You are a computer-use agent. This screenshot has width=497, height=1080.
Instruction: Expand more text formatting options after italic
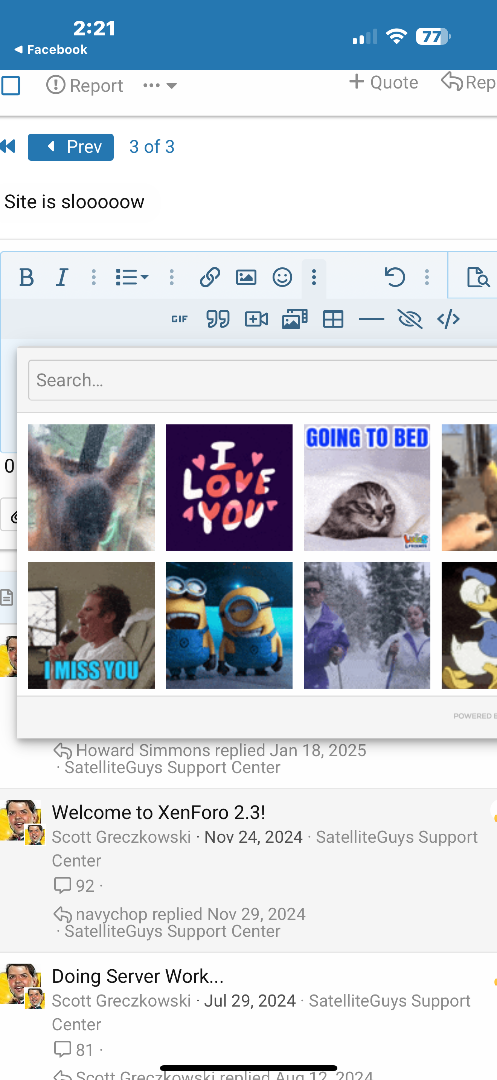click(x=94, y=278)
